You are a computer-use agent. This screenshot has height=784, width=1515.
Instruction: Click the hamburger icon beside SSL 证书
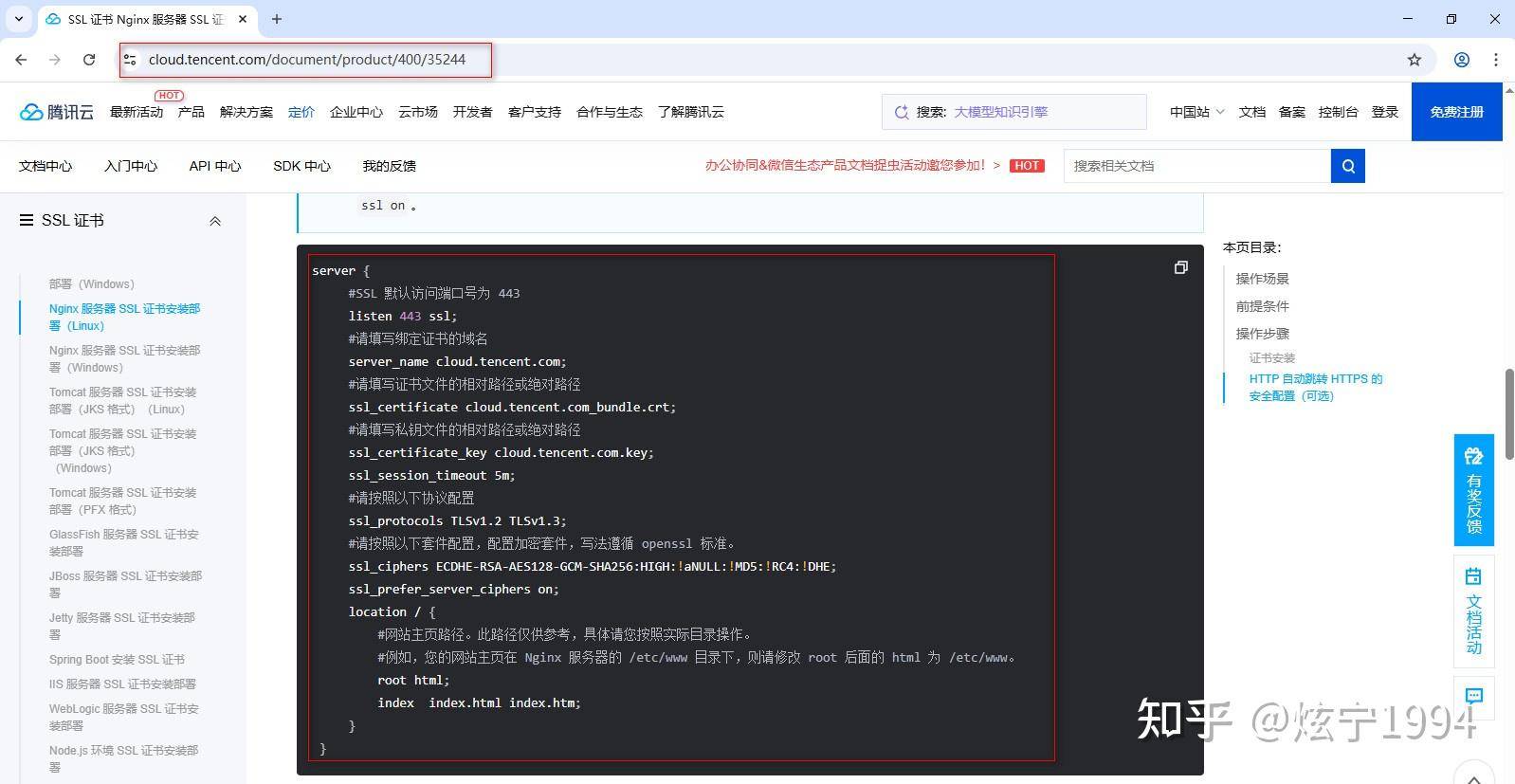[27, 220]
